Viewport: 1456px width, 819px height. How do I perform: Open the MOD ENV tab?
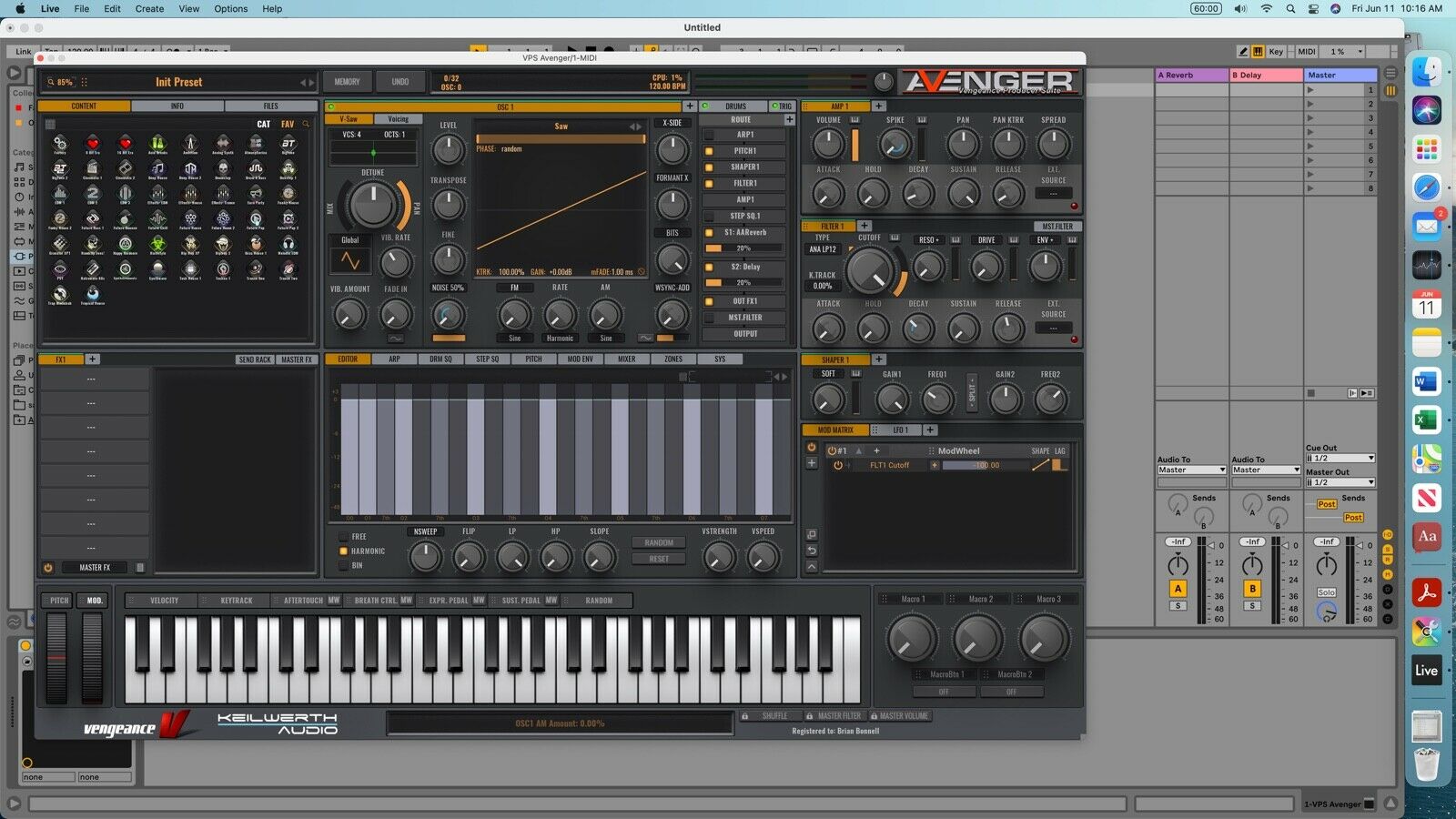(580, 359)
